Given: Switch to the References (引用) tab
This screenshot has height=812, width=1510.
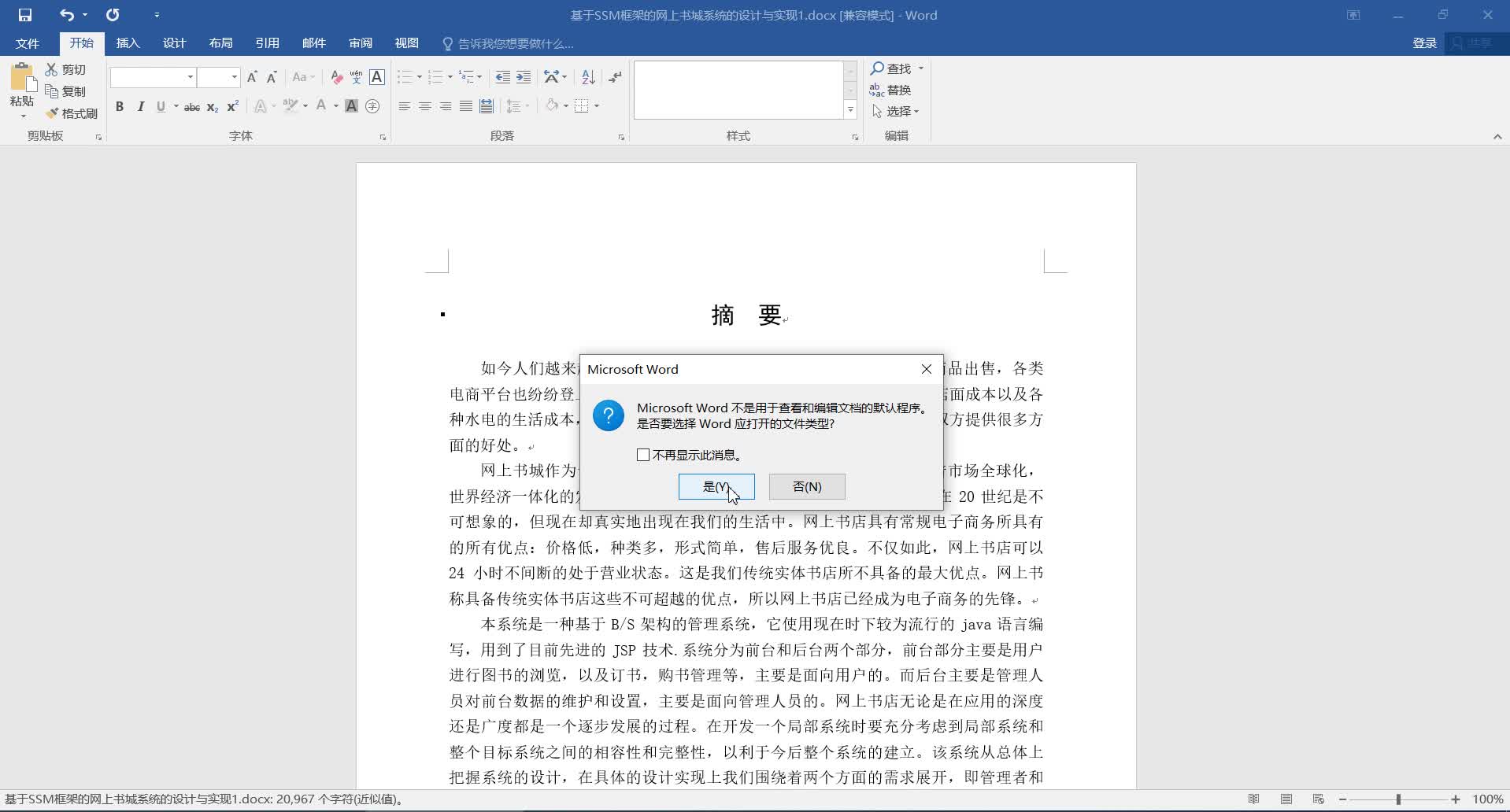Looking at the screenshot, I should click(267, 43).
